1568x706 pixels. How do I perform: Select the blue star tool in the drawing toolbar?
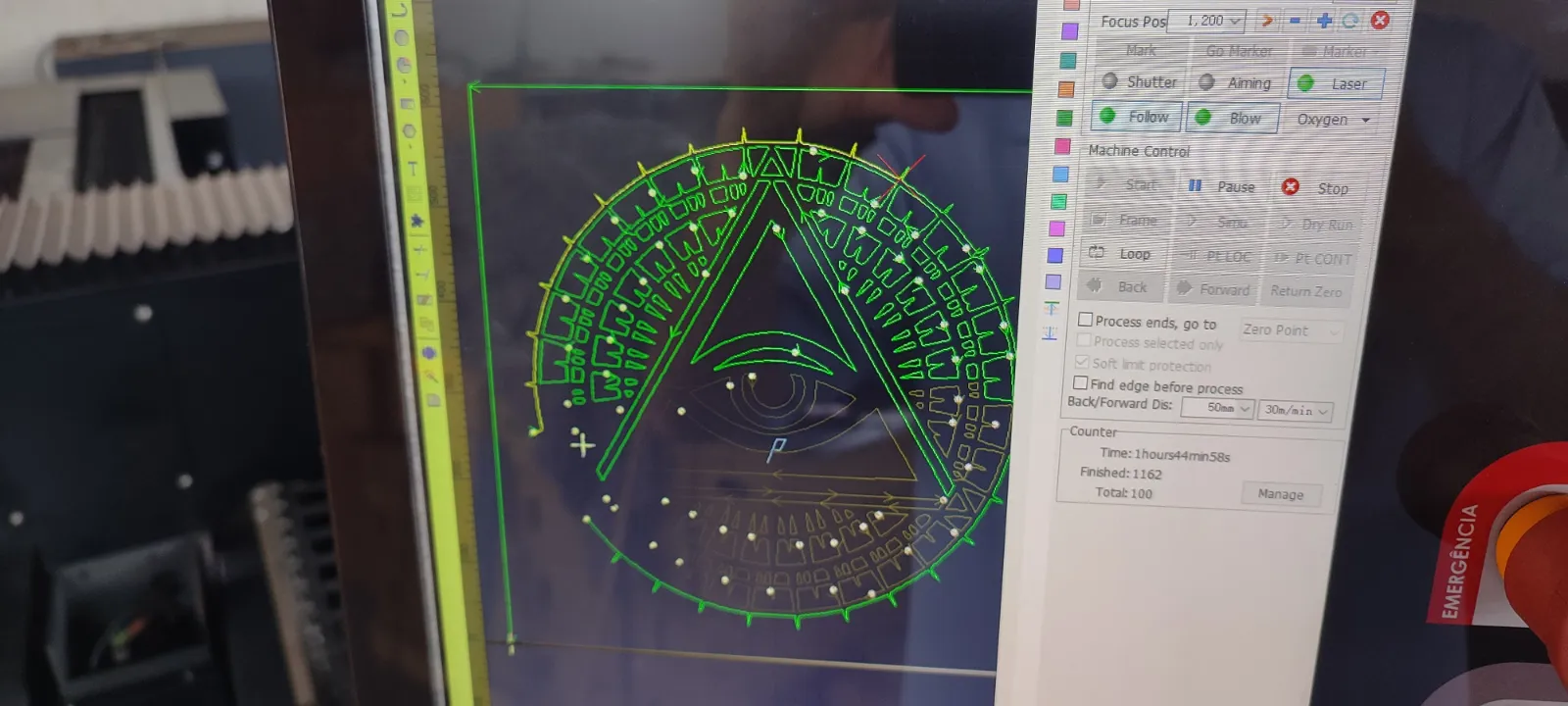[x=416, y=221]
